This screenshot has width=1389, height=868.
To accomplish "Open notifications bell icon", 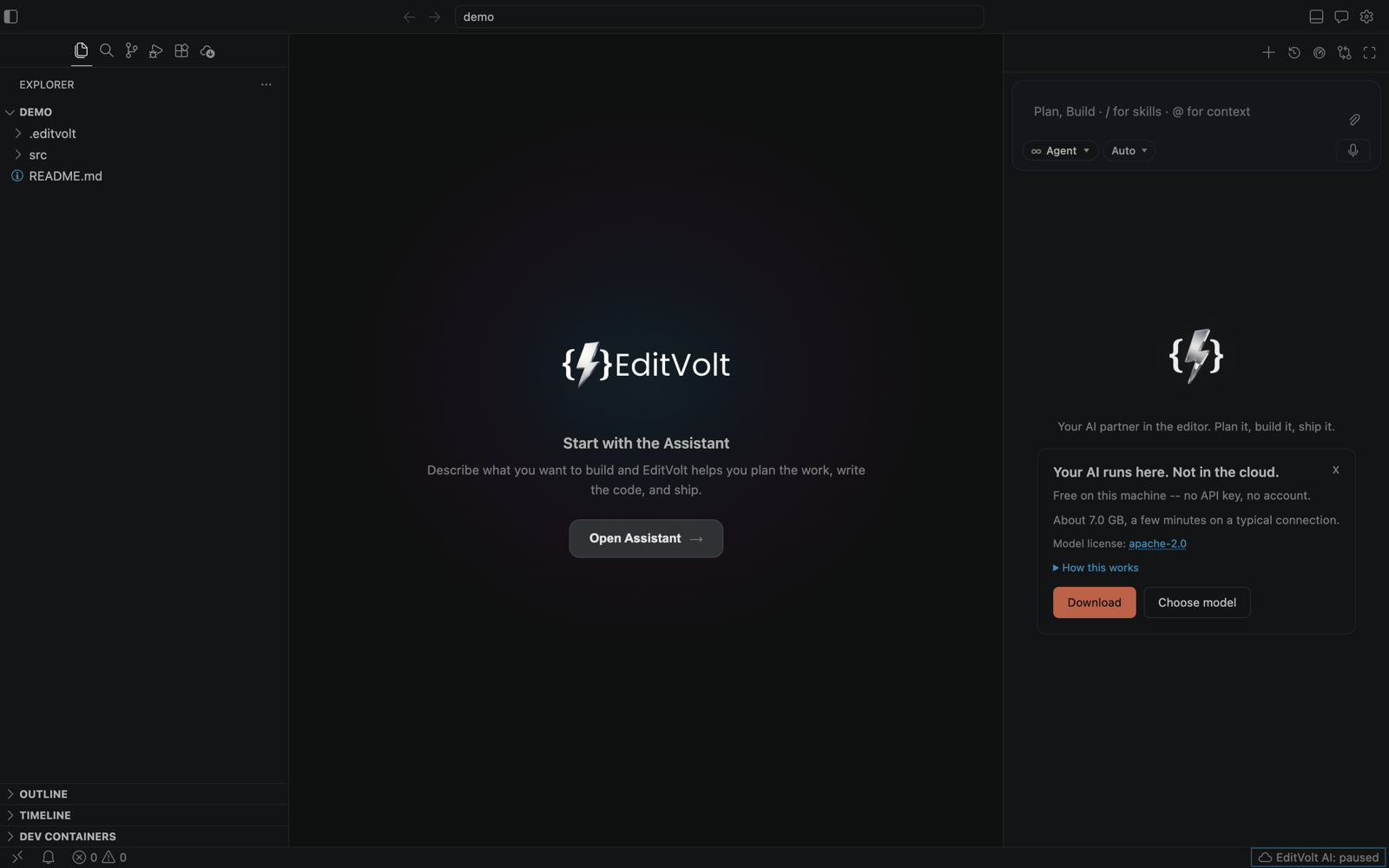I will (x=49, y=857).
